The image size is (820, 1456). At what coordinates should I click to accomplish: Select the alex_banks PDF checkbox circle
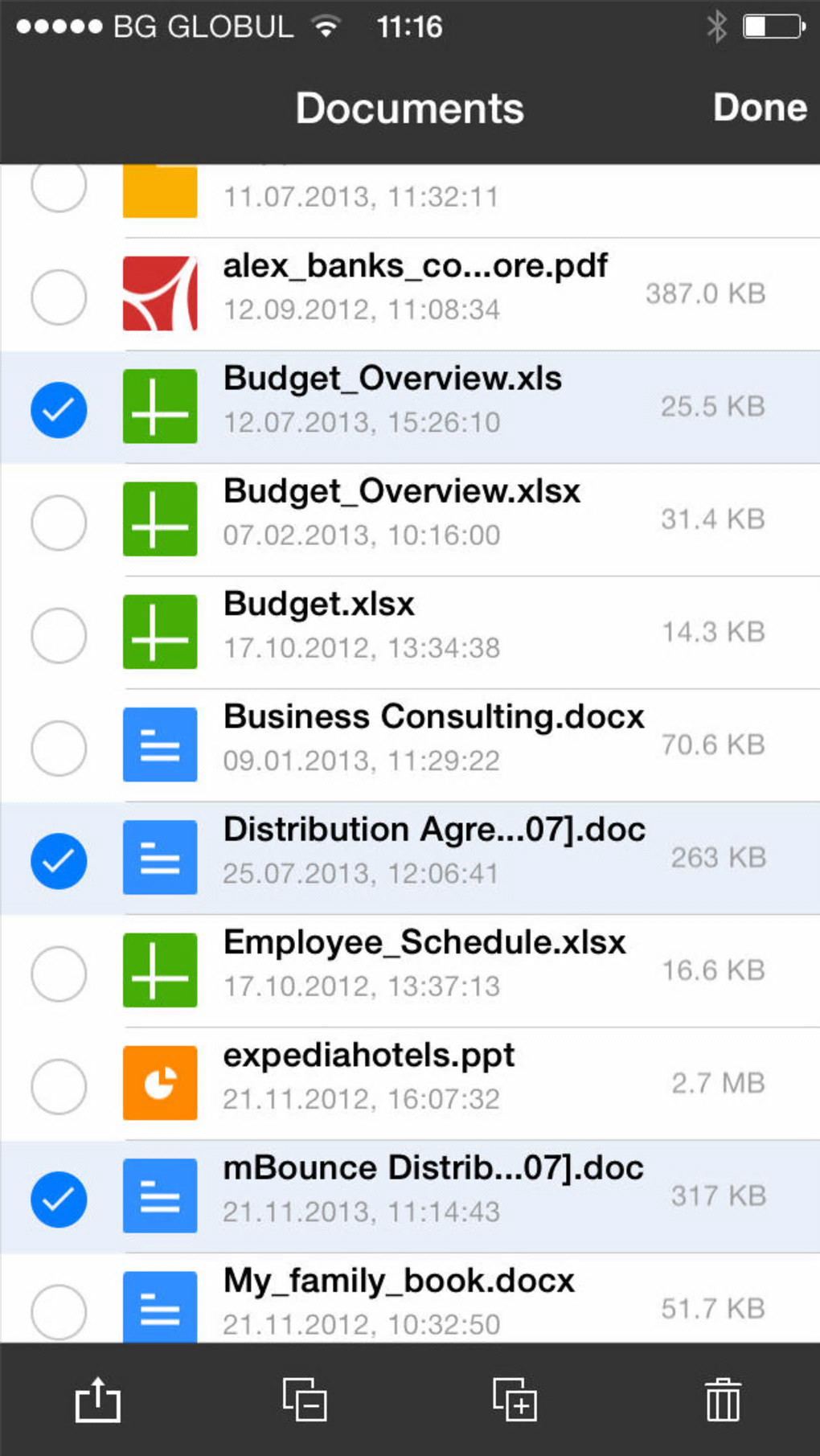[59, 297]
